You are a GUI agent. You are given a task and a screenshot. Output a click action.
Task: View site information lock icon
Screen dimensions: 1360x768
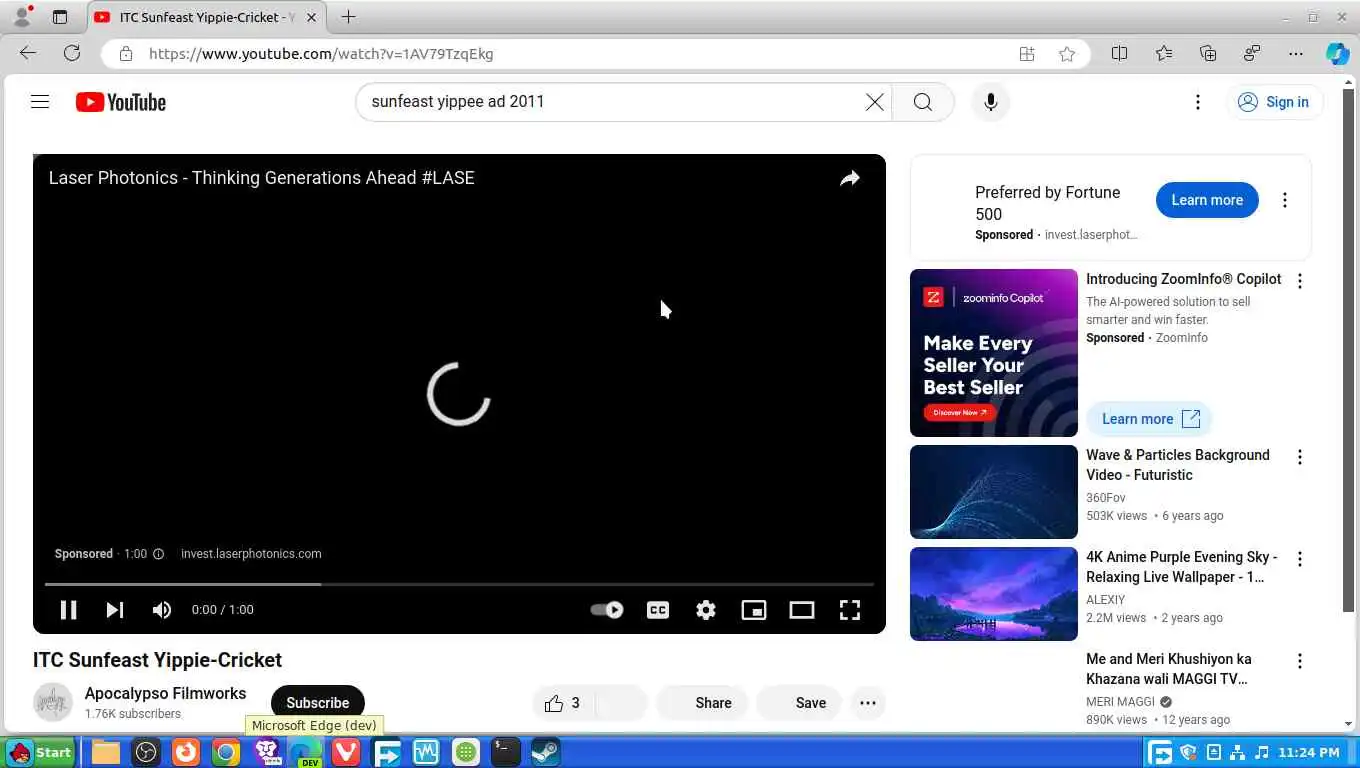click(x=125, y=54)
